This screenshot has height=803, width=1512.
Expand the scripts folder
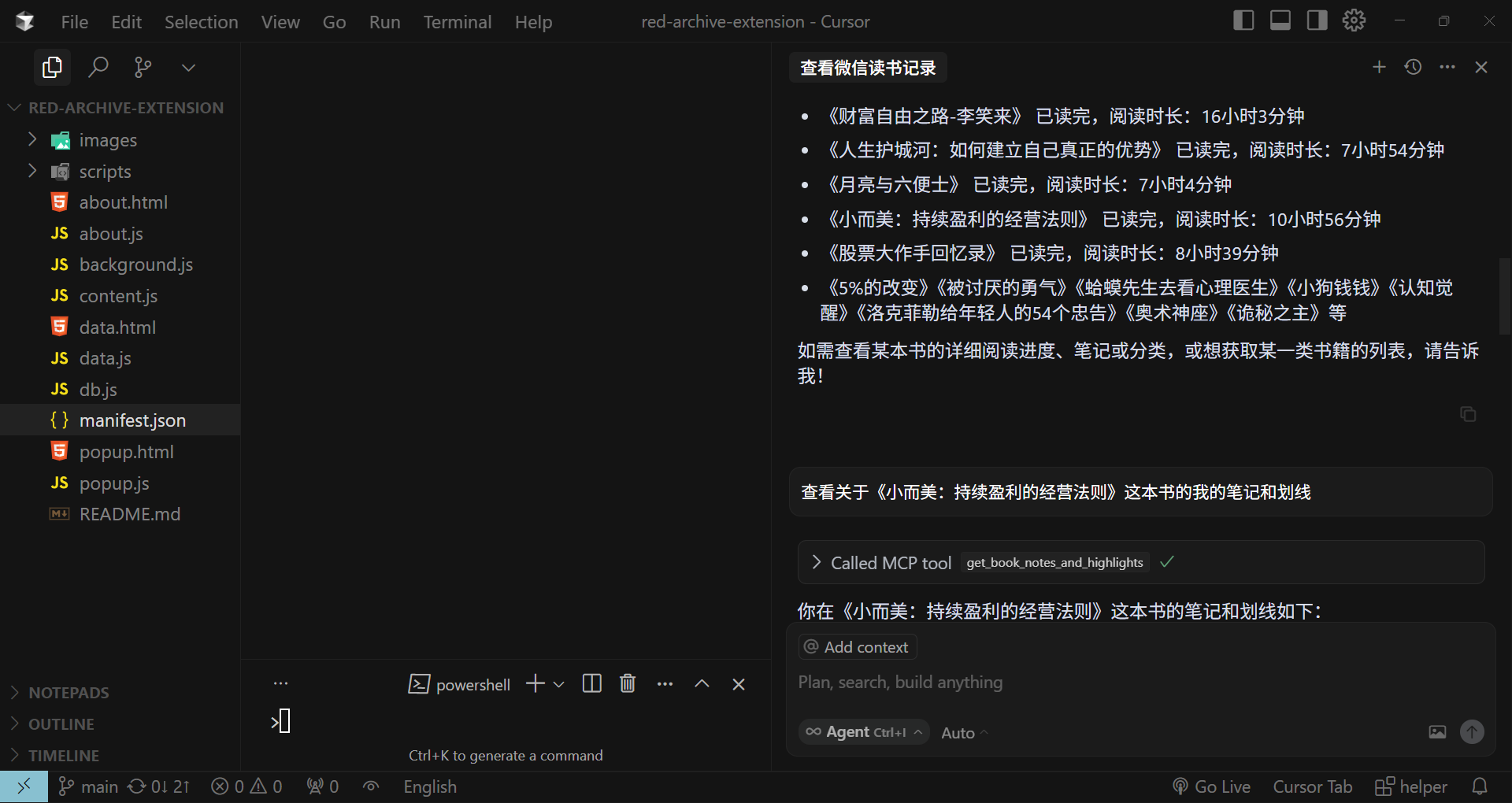click(120, 172)
